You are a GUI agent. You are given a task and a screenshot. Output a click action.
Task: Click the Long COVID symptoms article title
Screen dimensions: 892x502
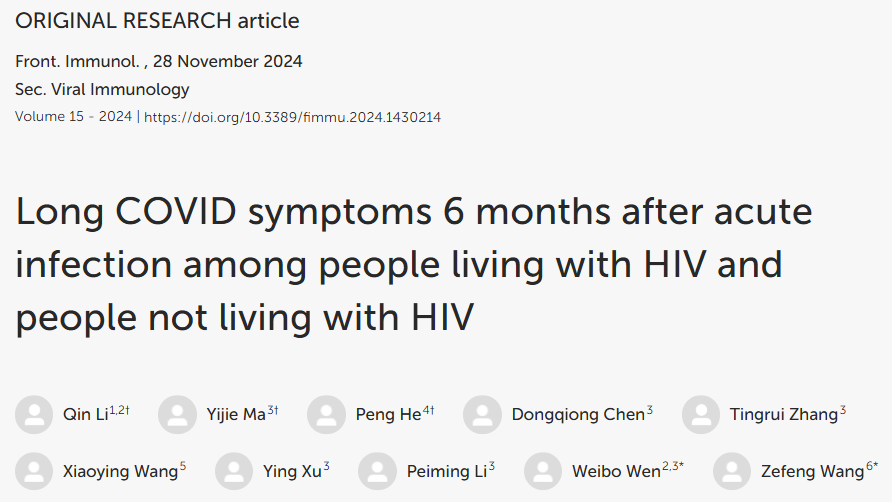click(x=414, y=264)
